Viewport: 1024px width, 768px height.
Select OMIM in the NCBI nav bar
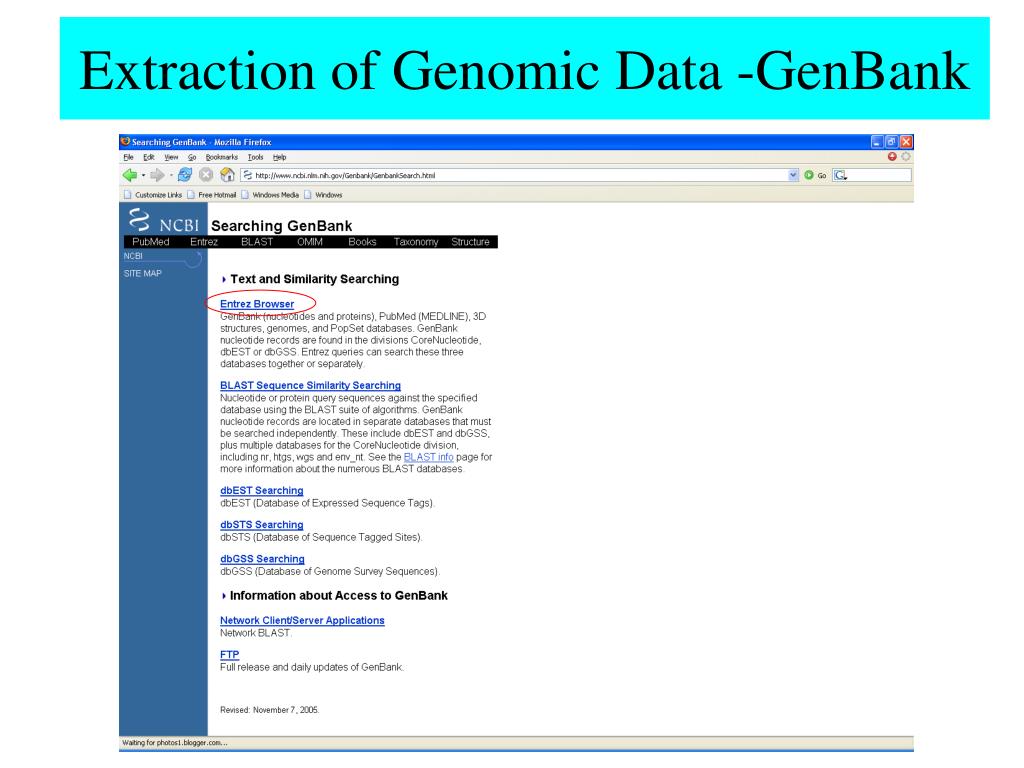click(x=310, y=242)
